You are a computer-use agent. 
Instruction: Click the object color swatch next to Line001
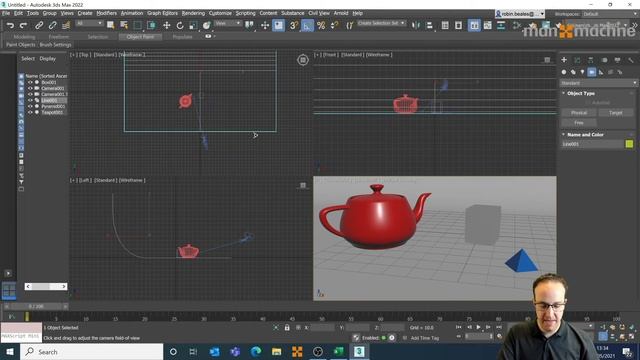coord(629,144)
